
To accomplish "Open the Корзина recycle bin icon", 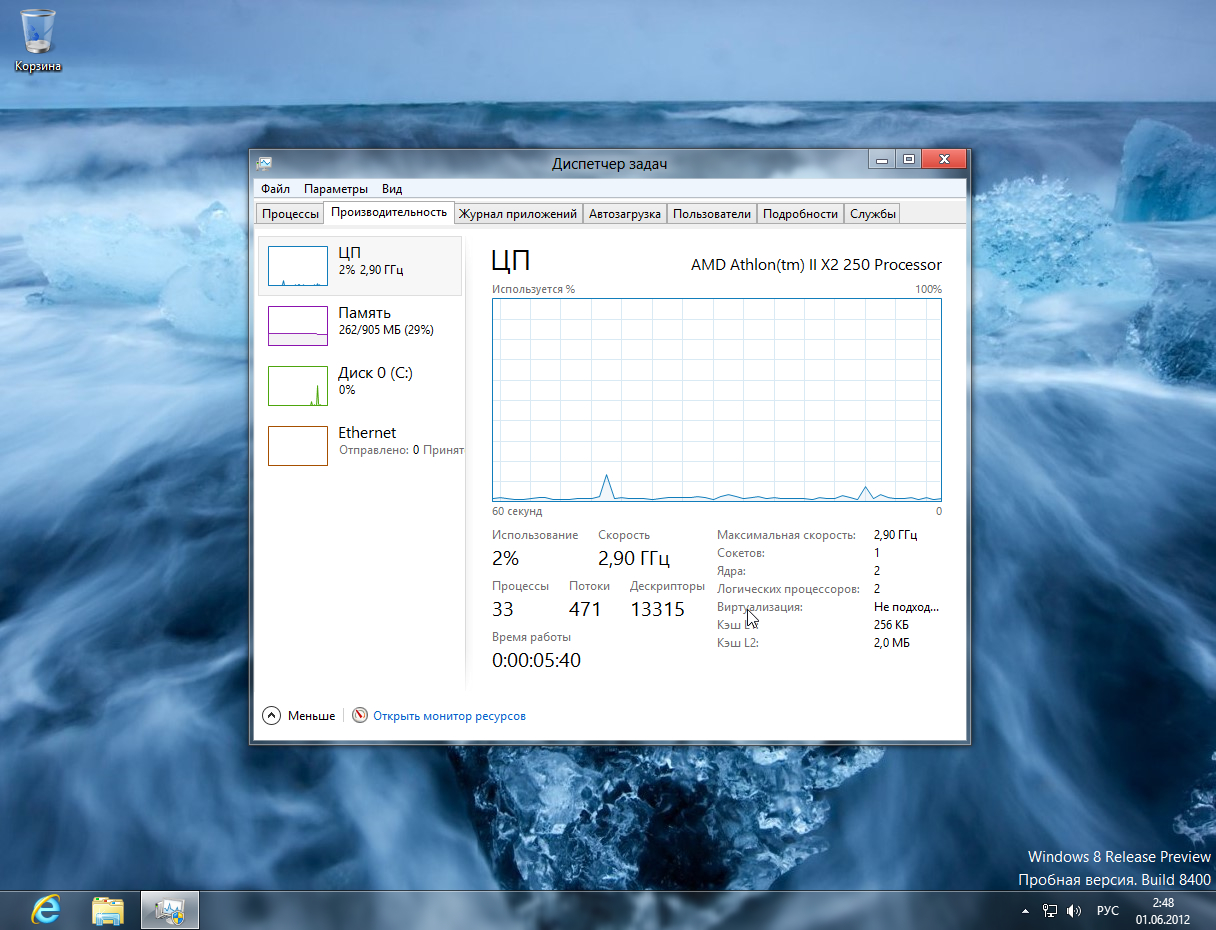I will (x=38, y=40).
